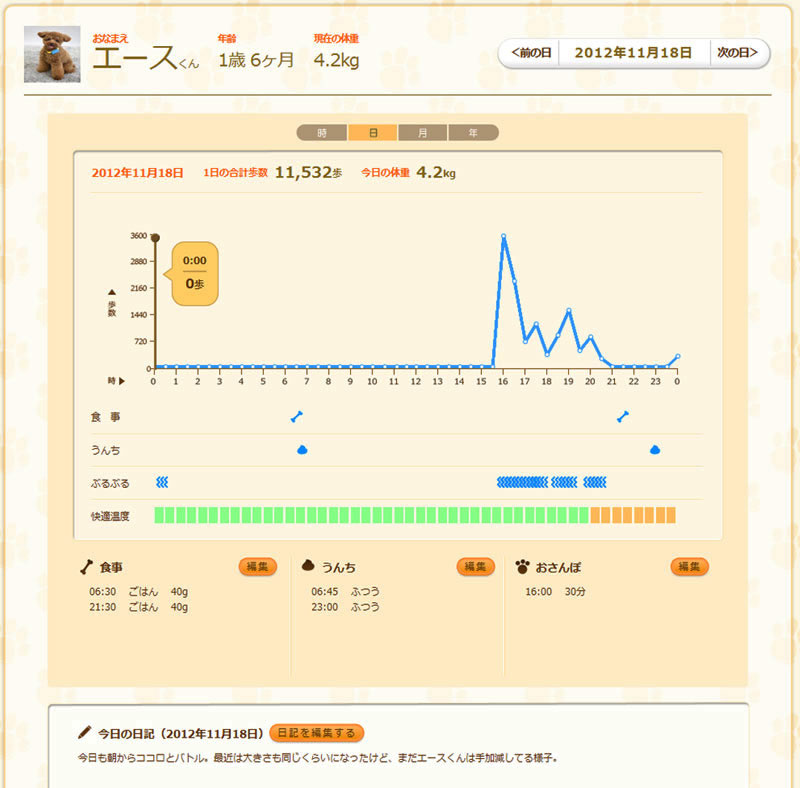Click the dog profile photo thumbnail
Screen dimensions: 800x788
pyautogui.click(x=52, y=54)
